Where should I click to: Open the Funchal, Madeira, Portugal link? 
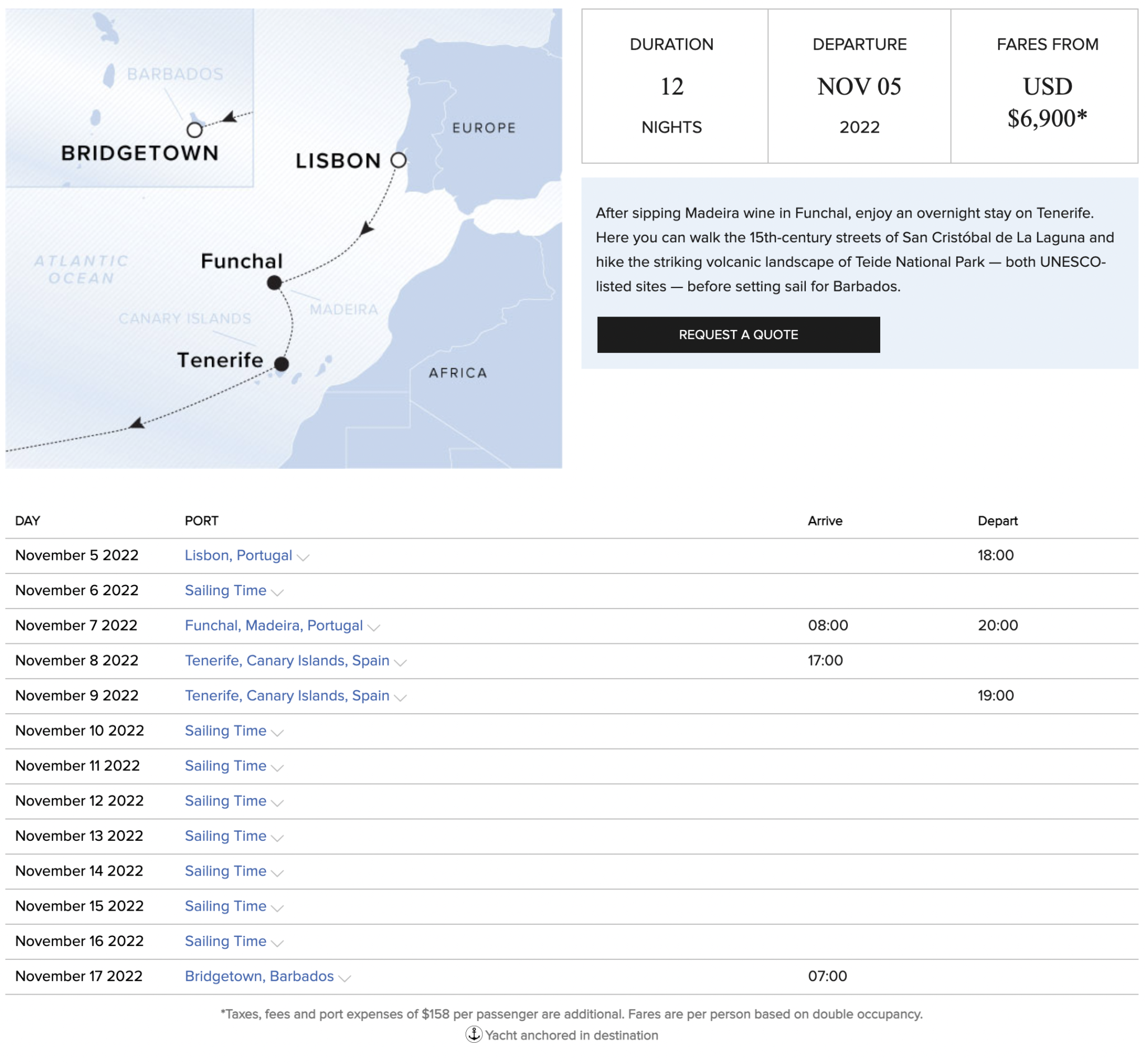click(274, 625)
